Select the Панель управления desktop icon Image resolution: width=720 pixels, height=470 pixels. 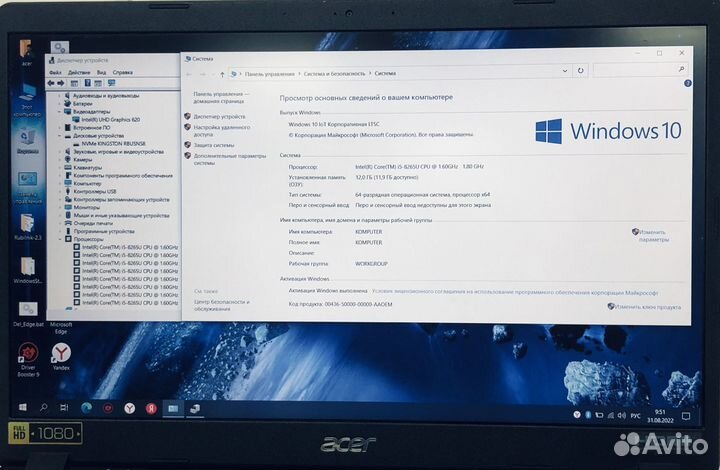coord(27,187)
